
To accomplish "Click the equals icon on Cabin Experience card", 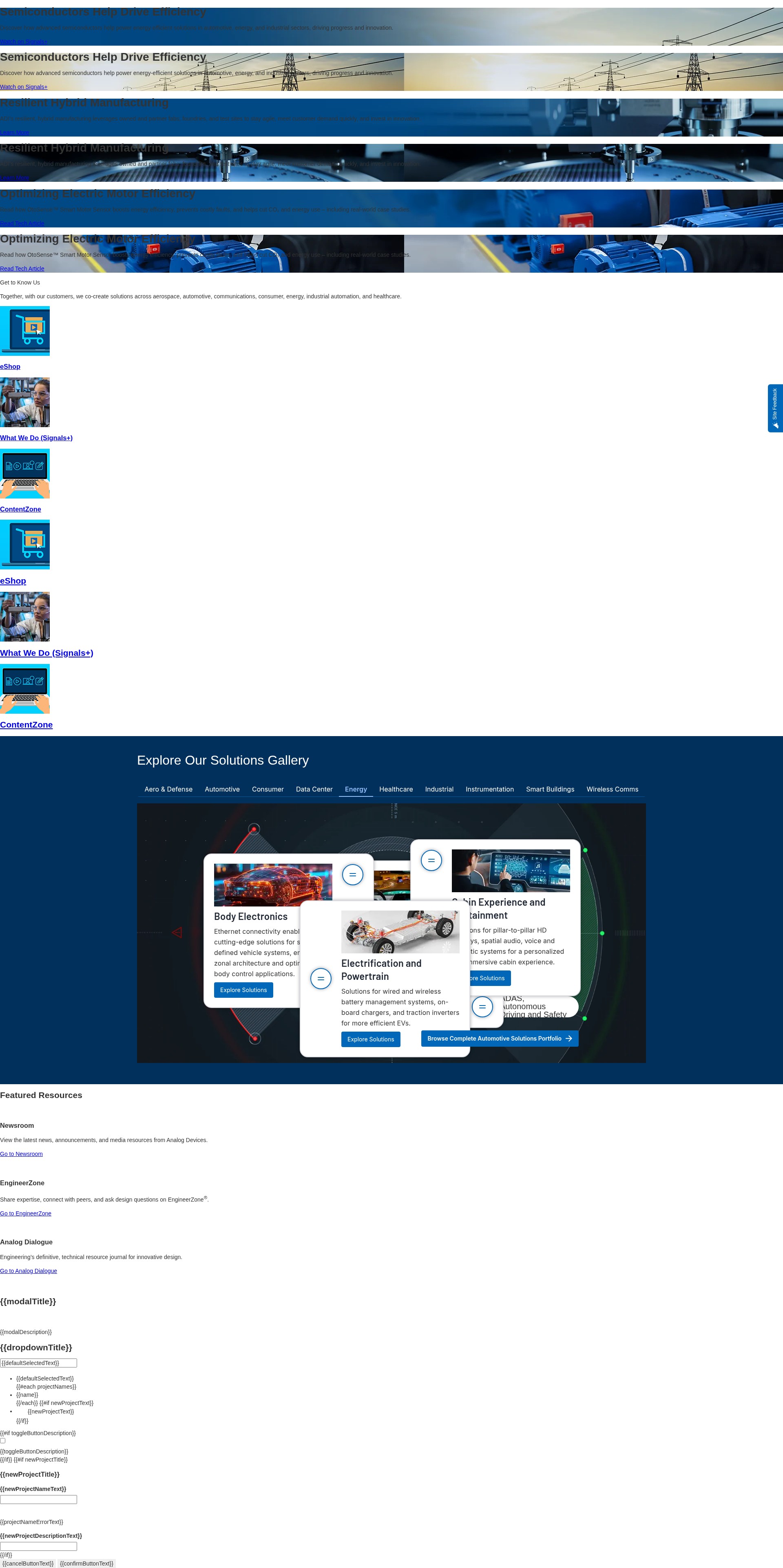I will [431, 860].
